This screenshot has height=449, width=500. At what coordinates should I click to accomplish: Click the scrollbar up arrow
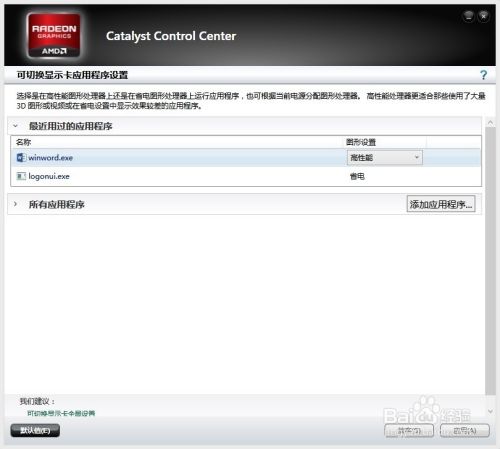(x=490, y=123)
